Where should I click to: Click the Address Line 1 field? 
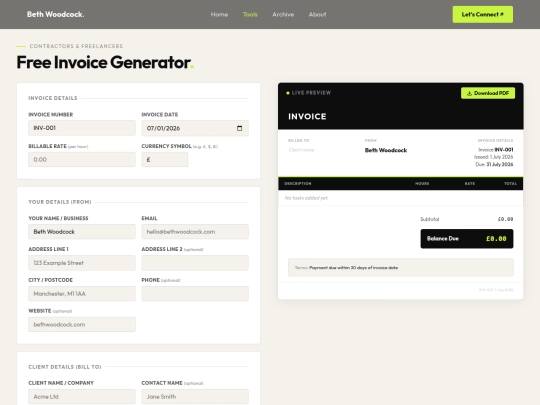[82, 263]
